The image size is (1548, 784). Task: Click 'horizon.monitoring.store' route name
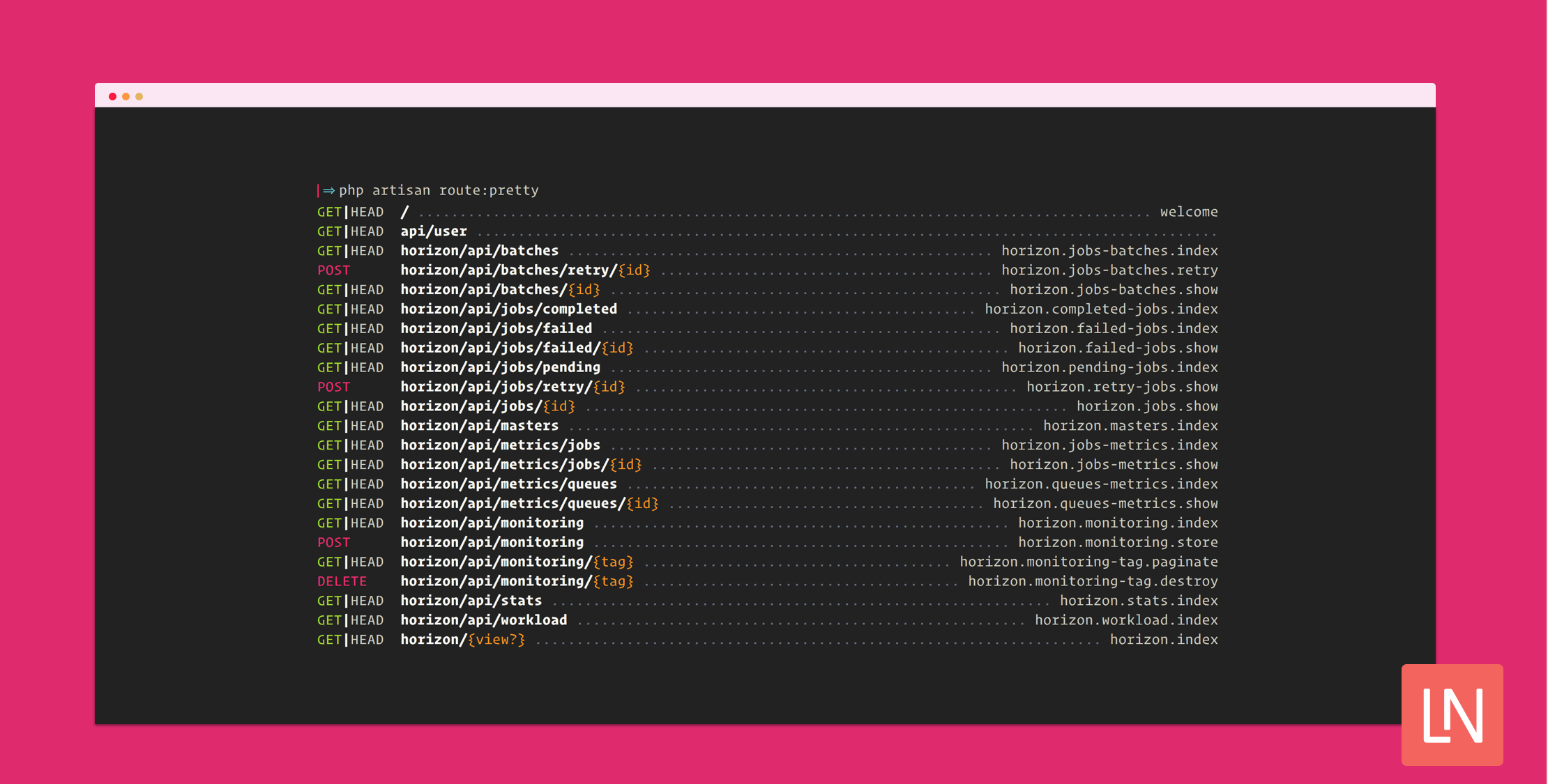(x=1118, y=543)
